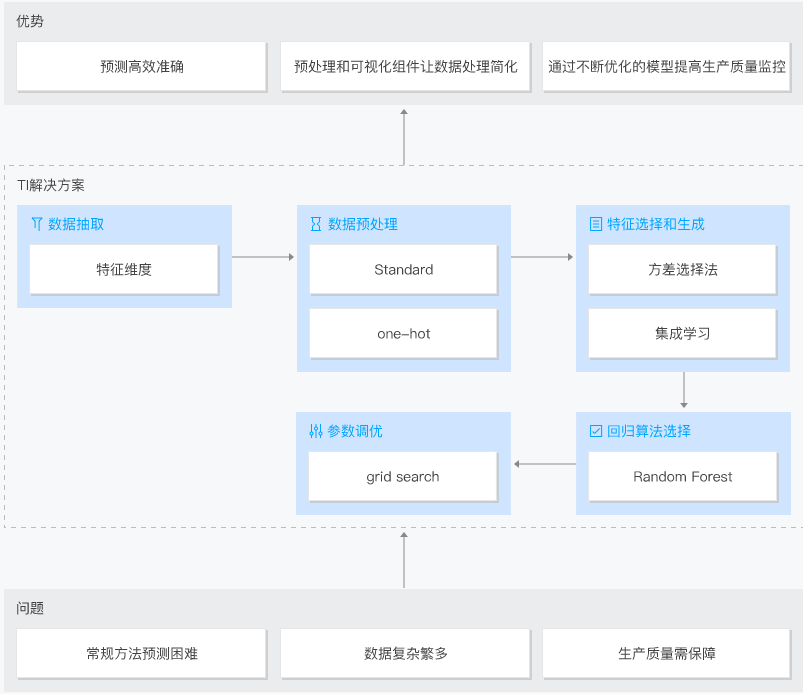Click the 问题 section label
The height and width of the screenshot is (694, 803).
pos(30,608)
